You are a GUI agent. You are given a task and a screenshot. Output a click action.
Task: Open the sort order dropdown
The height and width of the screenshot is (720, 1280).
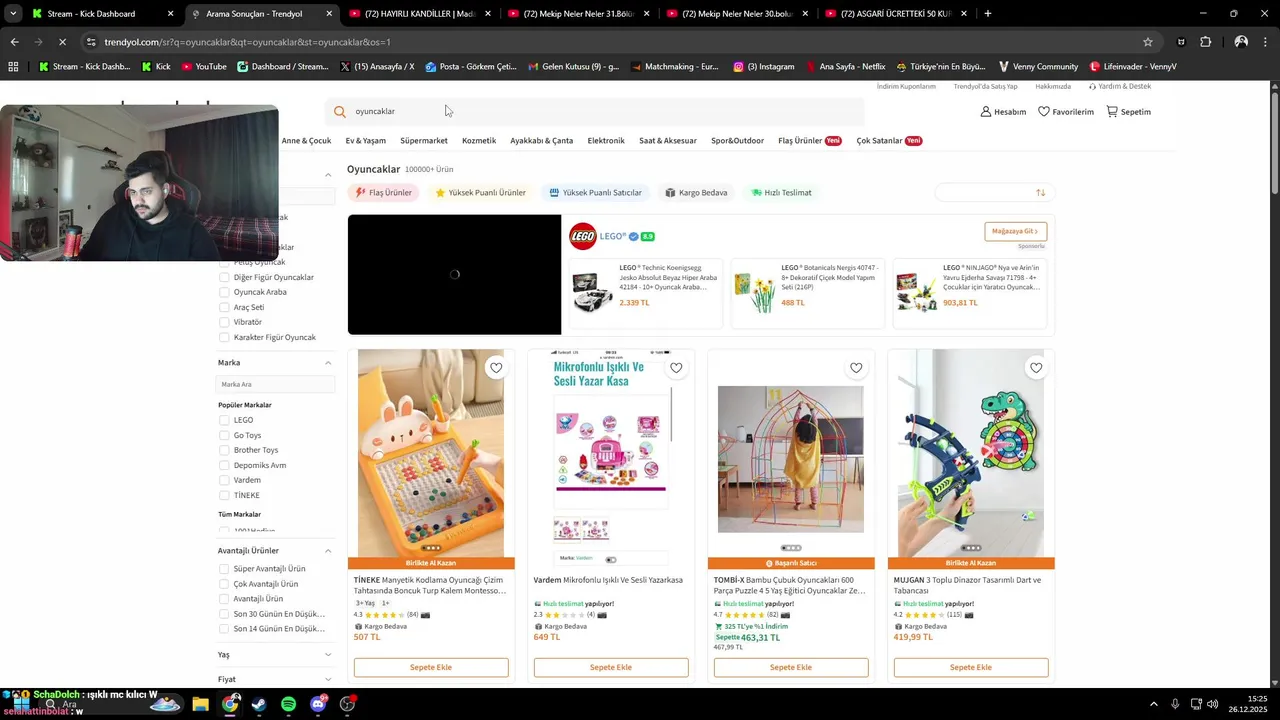[994, 193]
